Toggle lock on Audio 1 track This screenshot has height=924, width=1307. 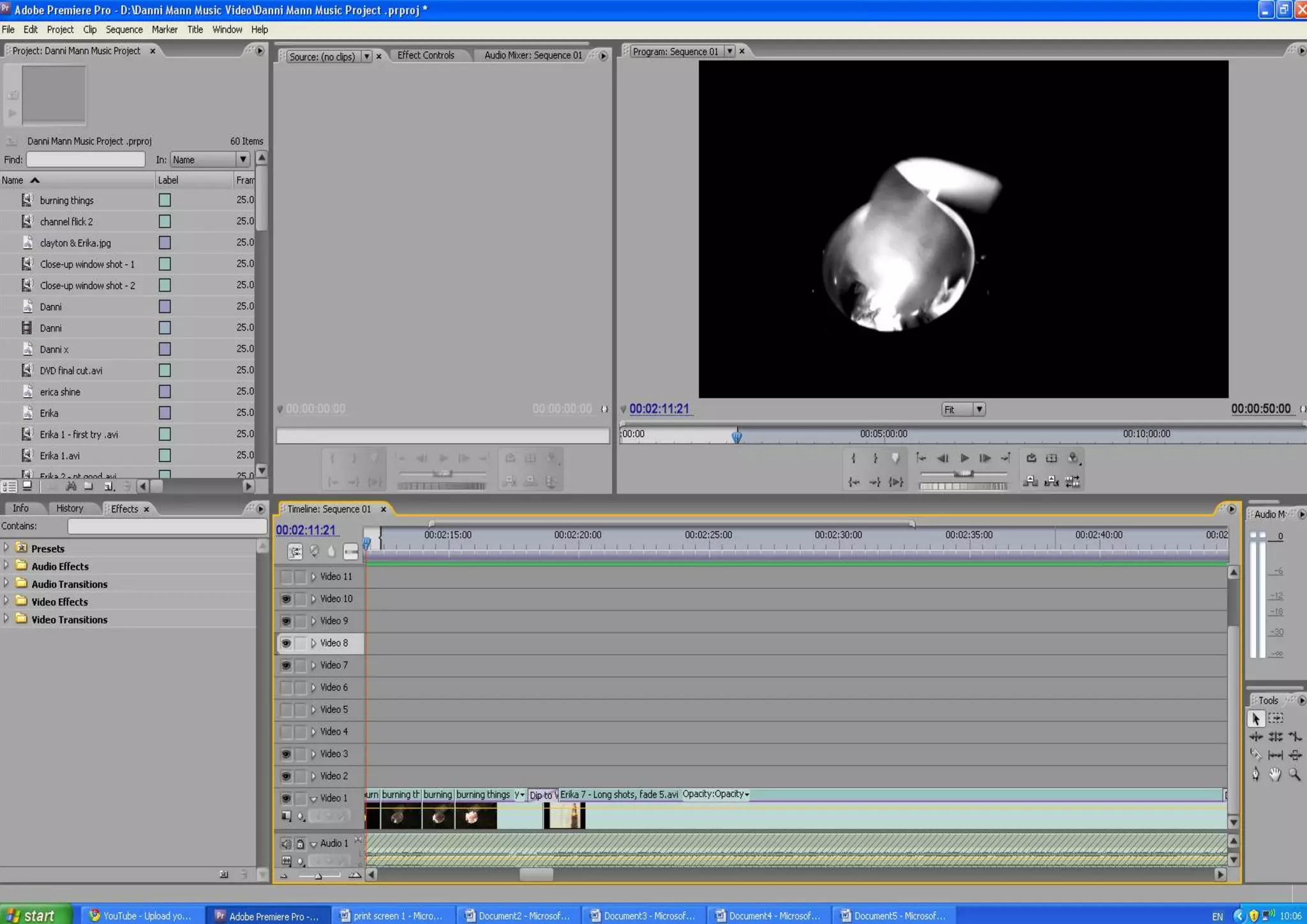pyautogui.click(x=300, y=844)
